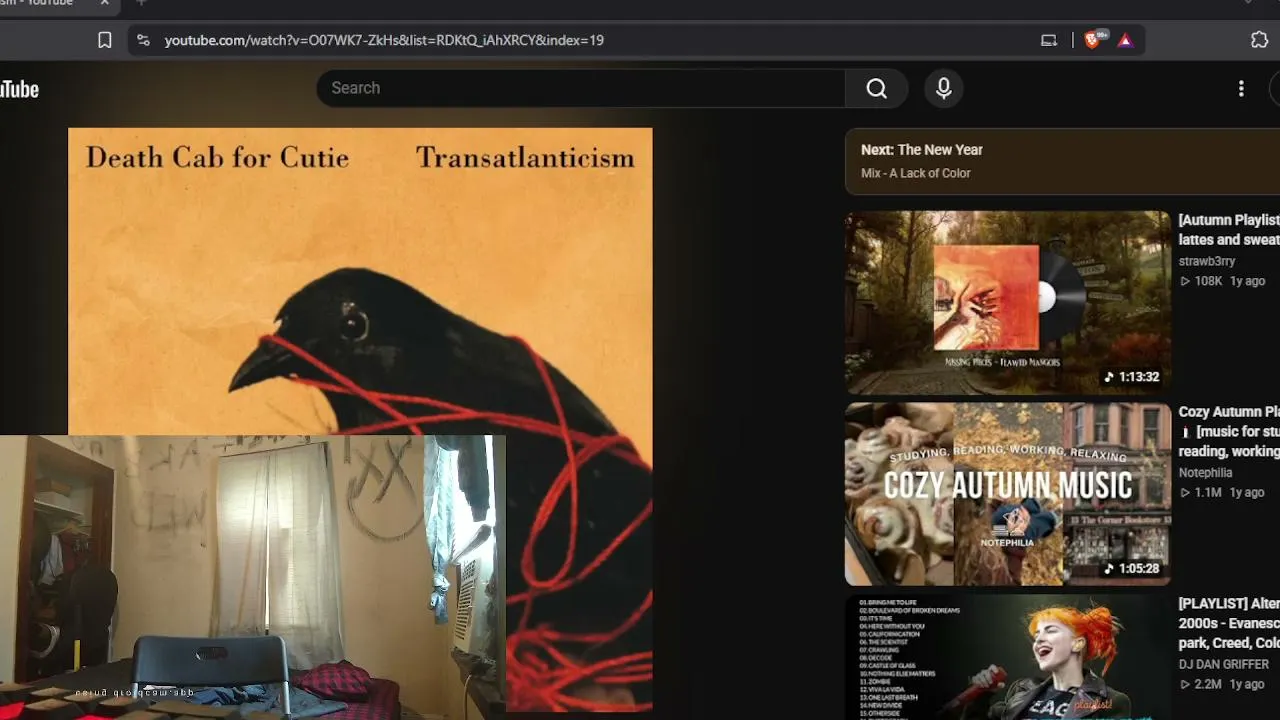
Task: Open the orange-haired singer playlist thumbnail
Action: click(x=1007, y=657)
